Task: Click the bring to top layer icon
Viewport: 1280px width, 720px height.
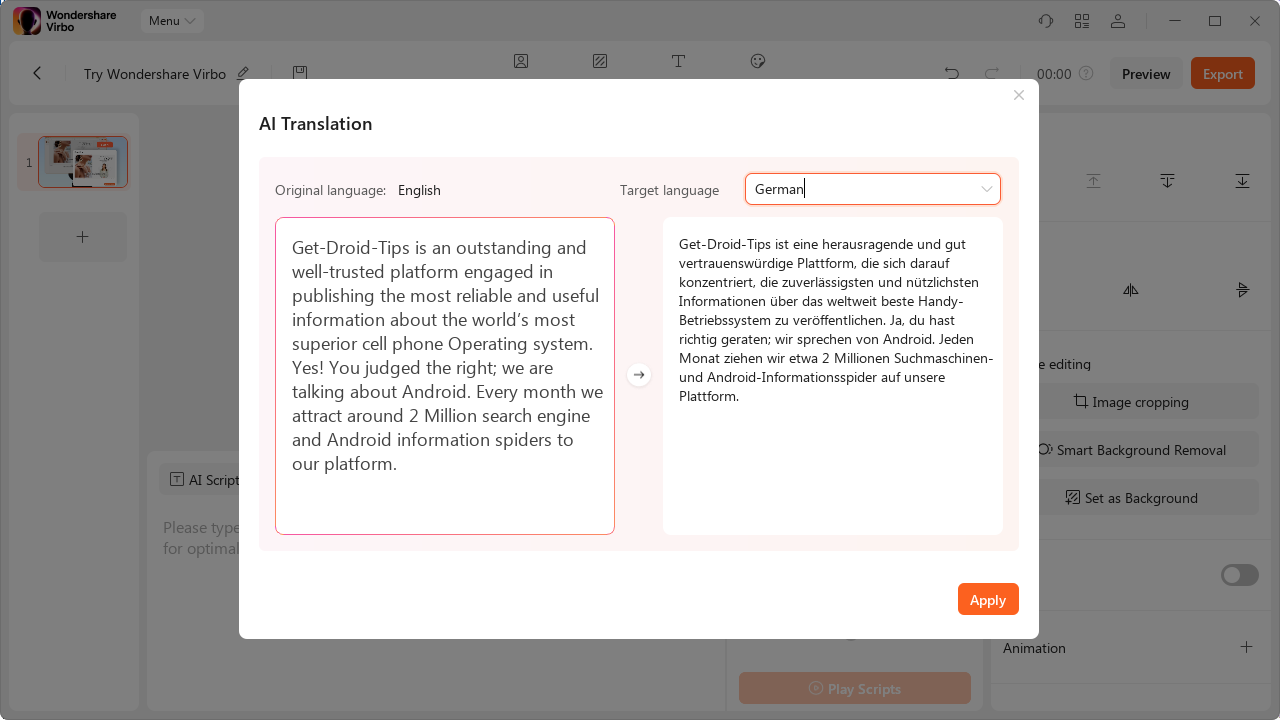Action: (x=1093, y=181)
